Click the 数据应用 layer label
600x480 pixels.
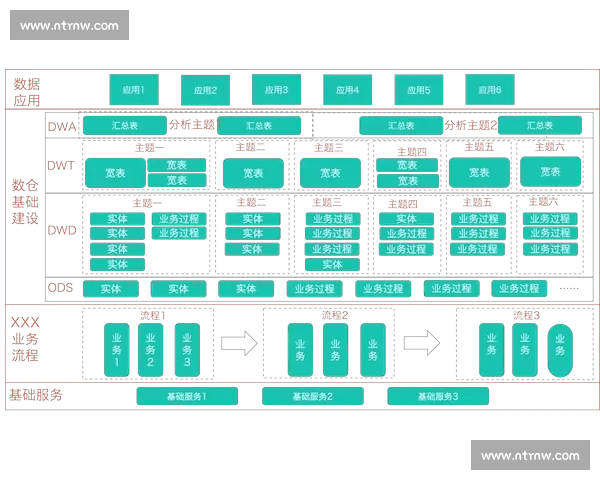coord(26,91)
